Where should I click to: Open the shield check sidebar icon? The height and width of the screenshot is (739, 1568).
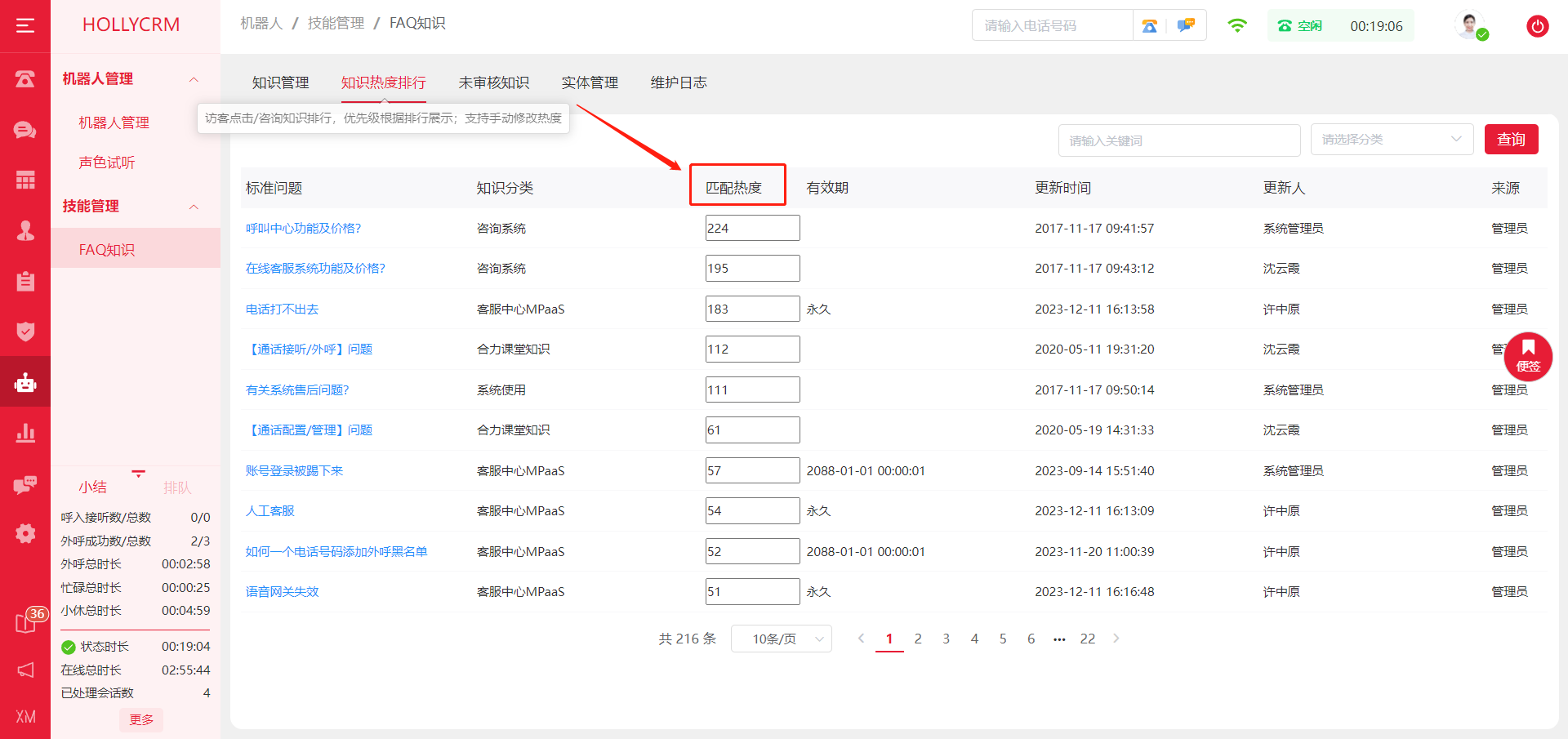click(x=25, y=332)
